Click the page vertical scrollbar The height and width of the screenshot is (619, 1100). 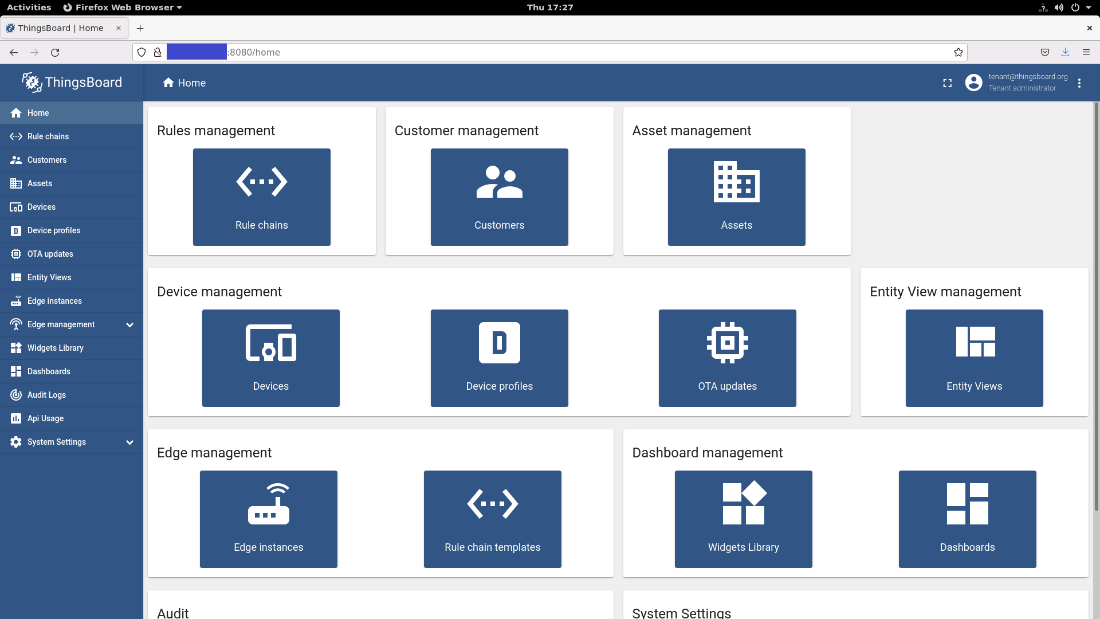[1096, 307]
